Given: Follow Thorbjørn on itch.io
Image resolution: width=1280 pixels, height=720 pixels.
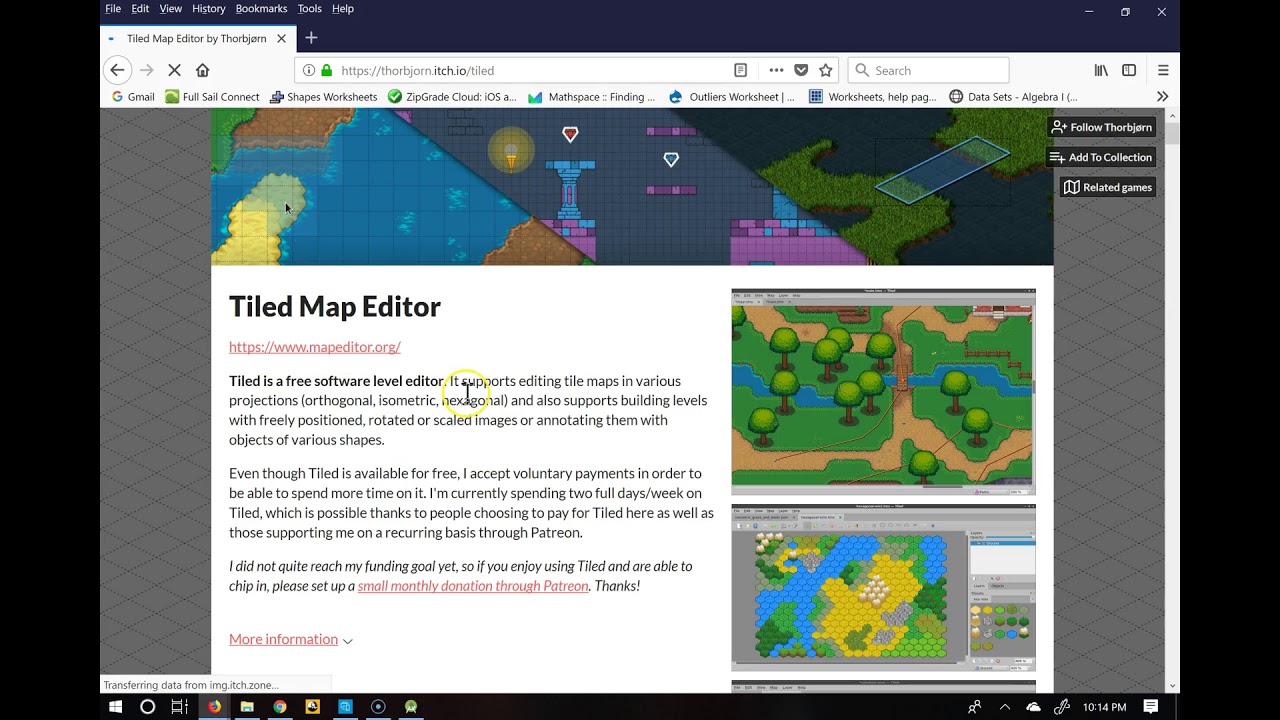Looking at the screenshot, I should 1101,127.
